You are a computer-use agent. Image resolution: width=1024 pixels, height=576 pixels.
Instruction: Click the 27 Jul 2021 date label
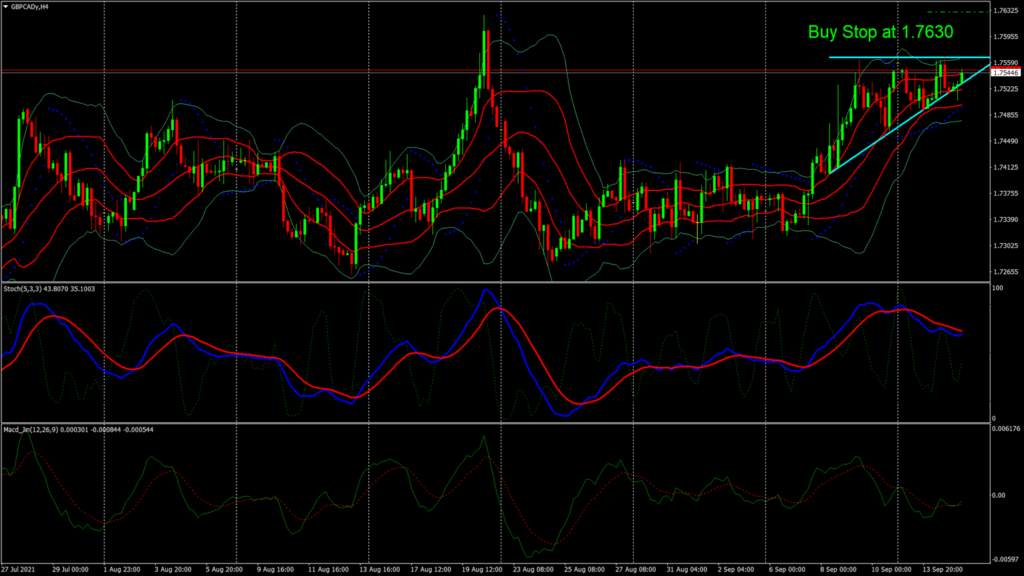[x=18, y=569]
